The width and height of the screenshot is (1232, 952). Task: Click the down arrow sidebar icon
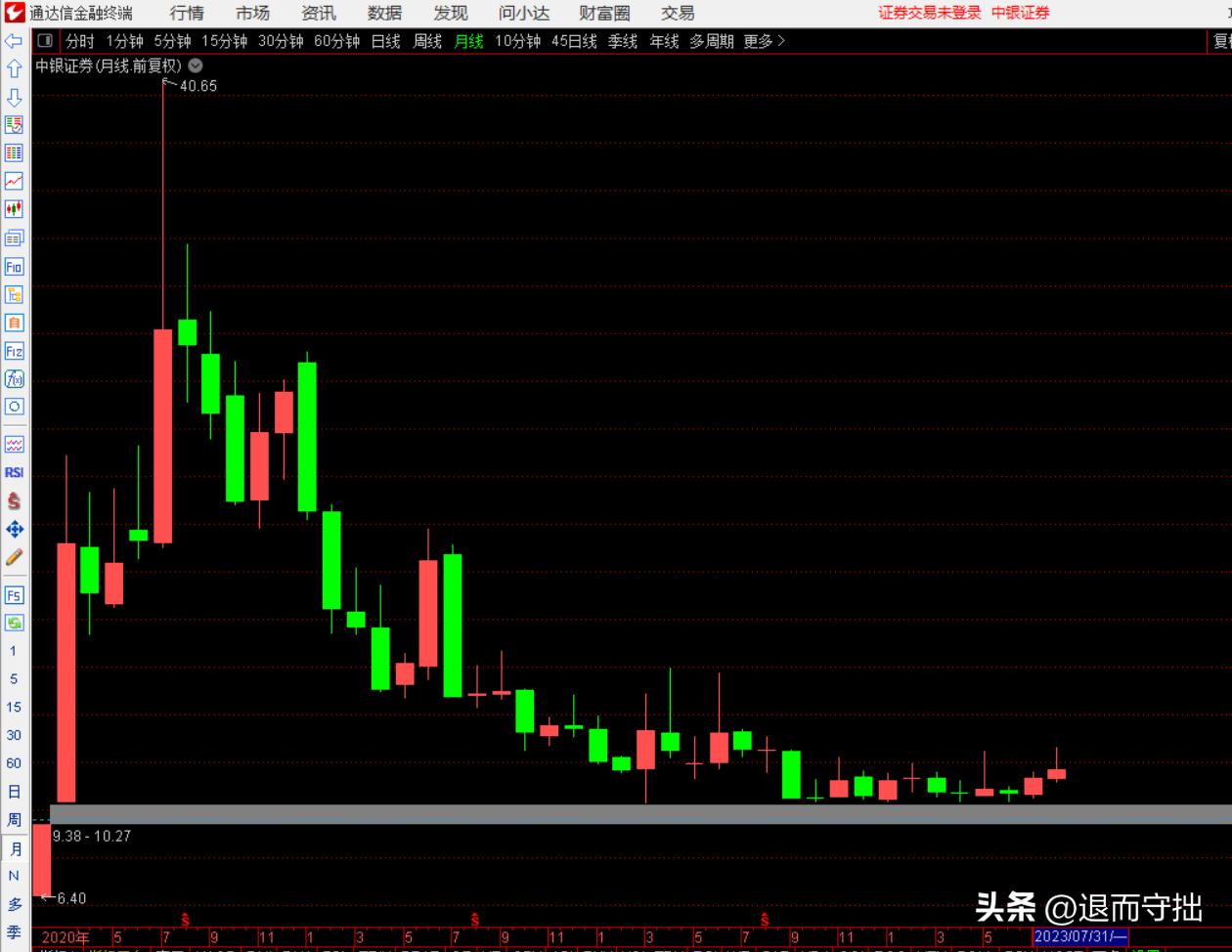[x=14, y=97]
